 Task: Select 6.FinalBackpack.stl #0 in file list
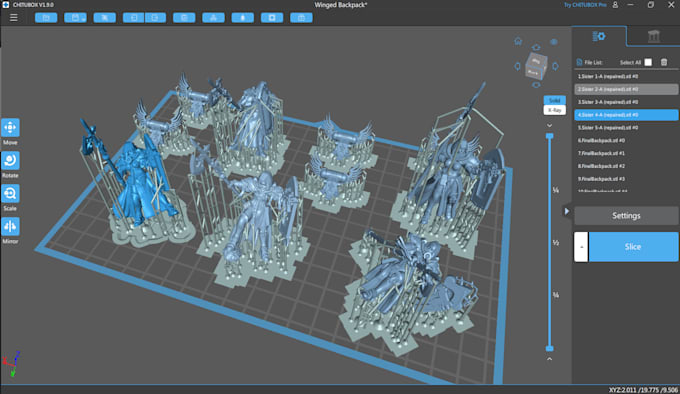pos(626,140)
